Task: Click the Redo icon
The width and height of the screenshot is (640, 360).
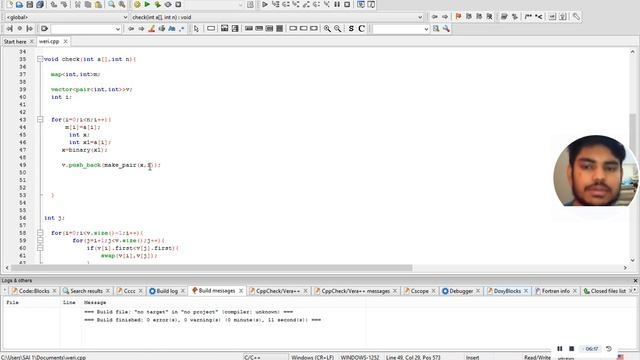Action: coord(64,4)
